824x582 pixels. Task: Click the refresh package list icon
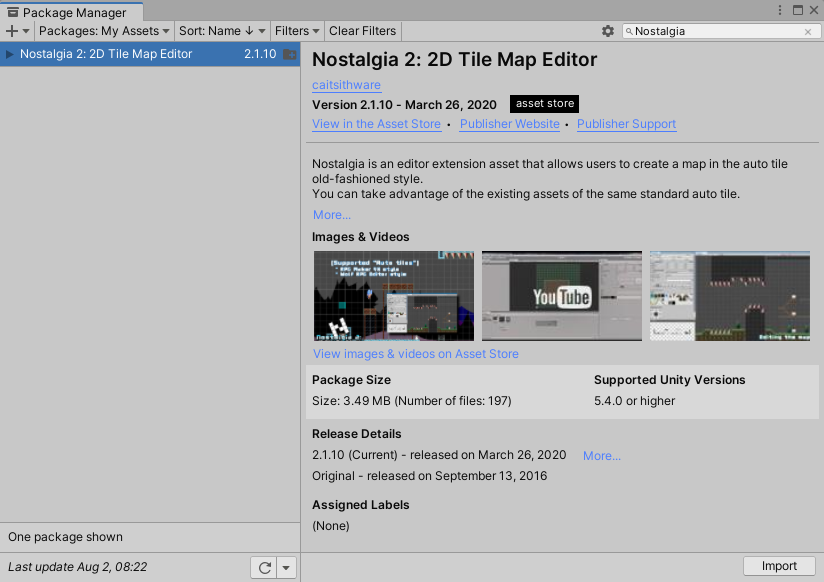click(x=264, y=567)
